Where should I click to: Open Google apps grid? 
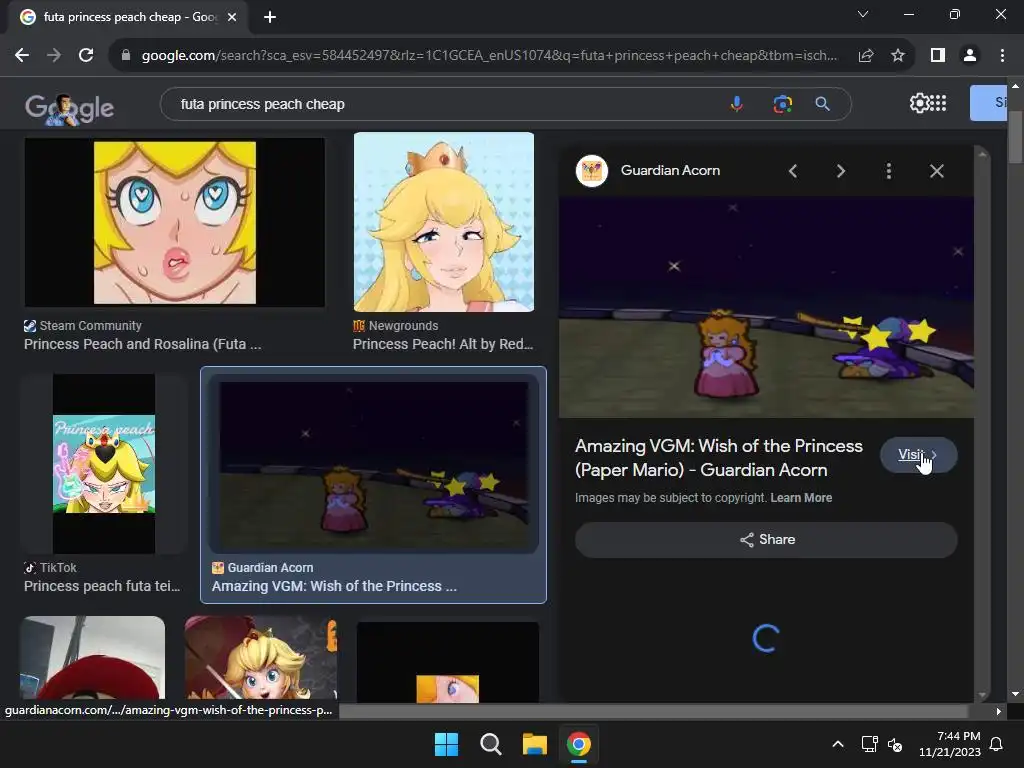(x=938, y=103)
